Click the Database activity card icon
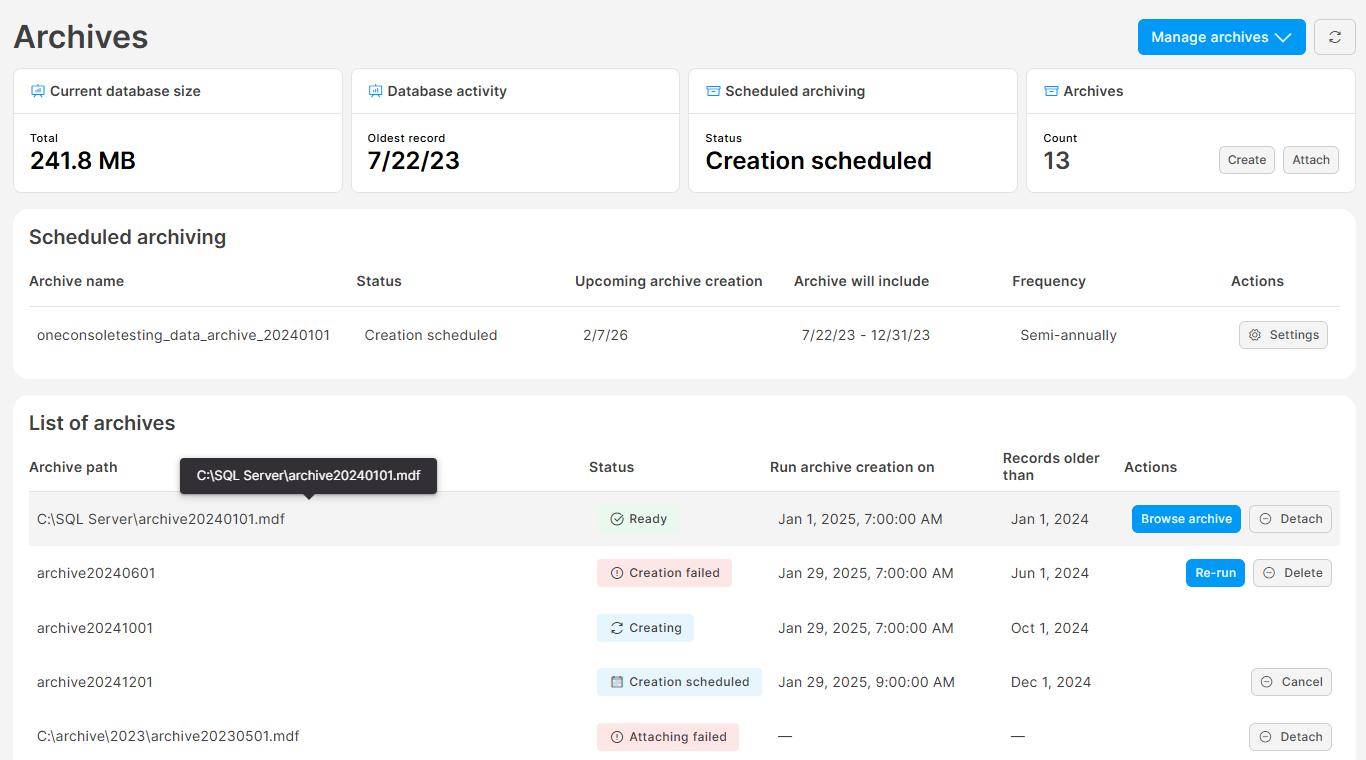Viewport: 1366px width, 760px height. [x=375, y=91]
